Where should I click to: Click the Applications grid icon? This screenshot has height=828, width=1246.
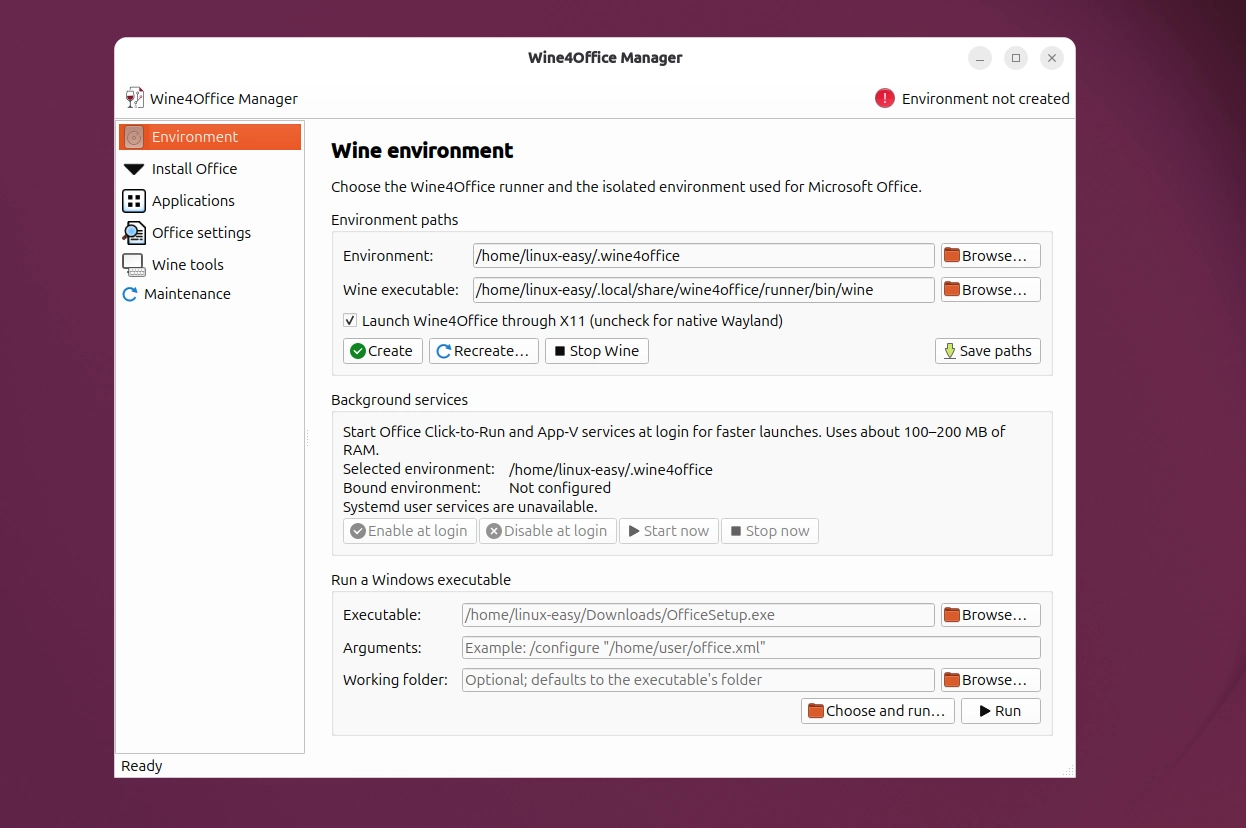point(134,201)
